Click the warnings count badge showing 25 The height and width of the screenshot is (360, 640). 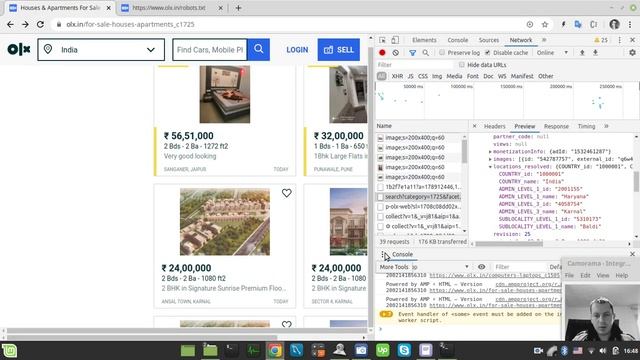pyautogui.click(x=601, y=40)
